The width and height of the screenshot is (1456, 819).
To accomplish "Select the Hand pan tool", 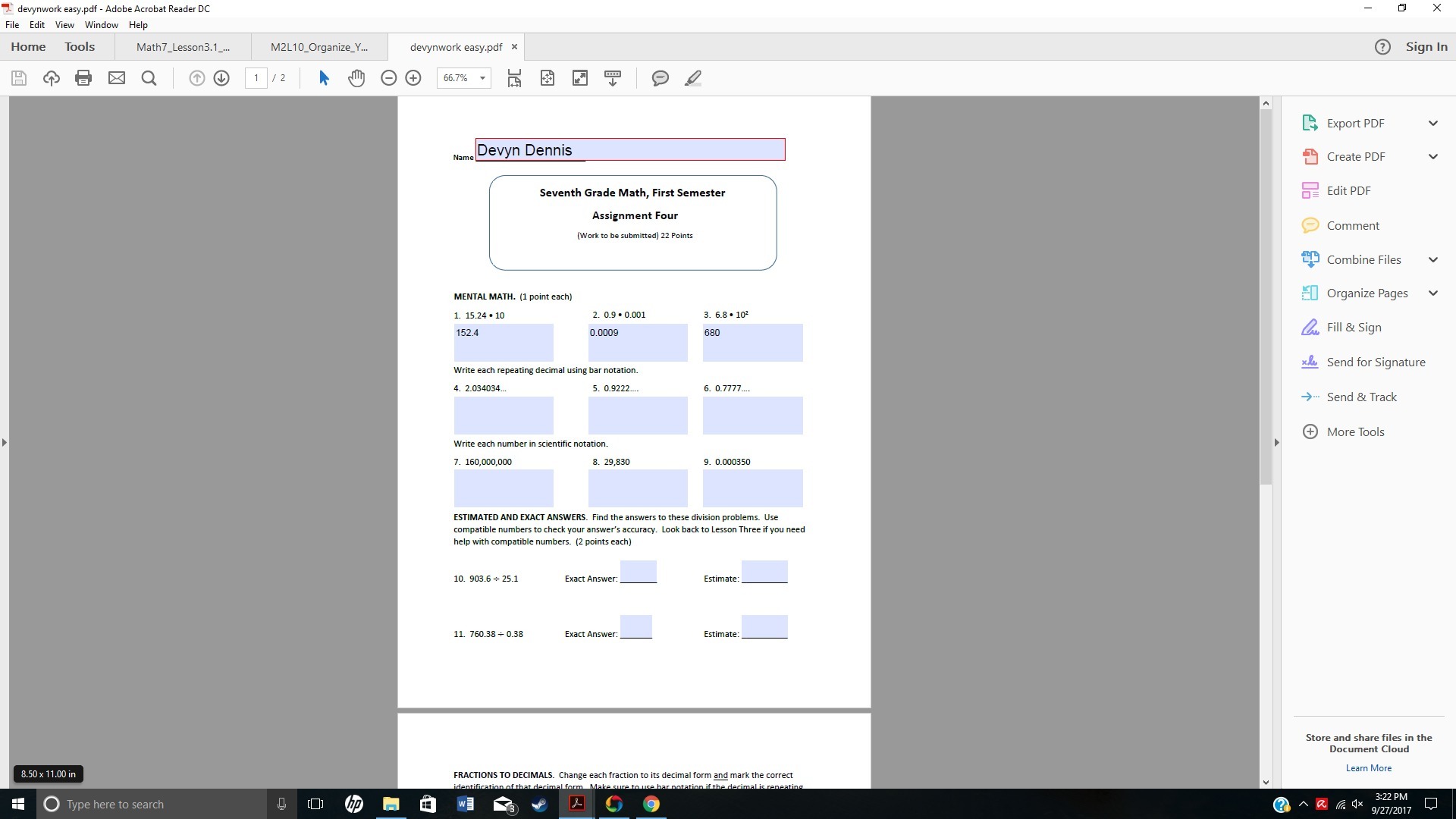I will pyautogui.click(x=356, y=78).
